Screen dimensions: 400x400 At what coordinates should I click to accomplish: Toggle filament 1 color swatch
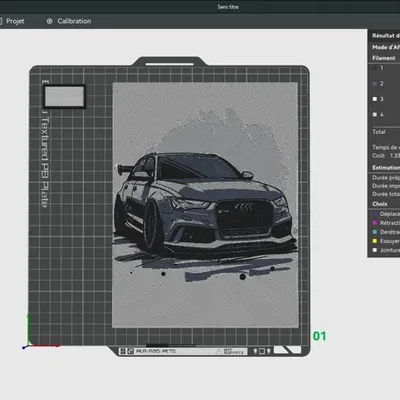point(375,68)
